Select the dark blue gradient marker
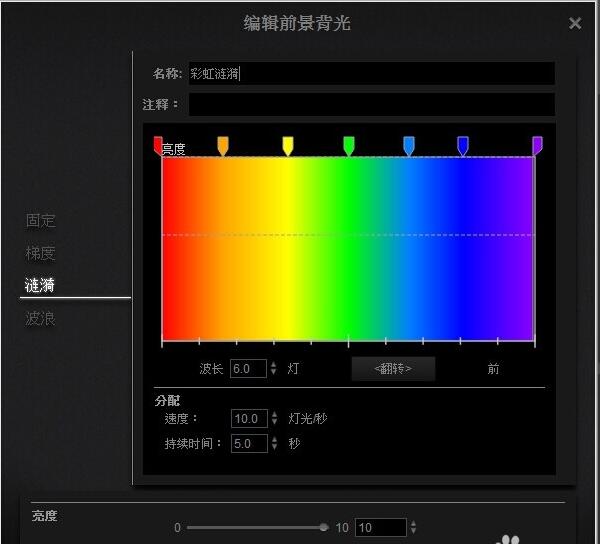Viewport: 600px width, 544px height. [x=463, y=146]
